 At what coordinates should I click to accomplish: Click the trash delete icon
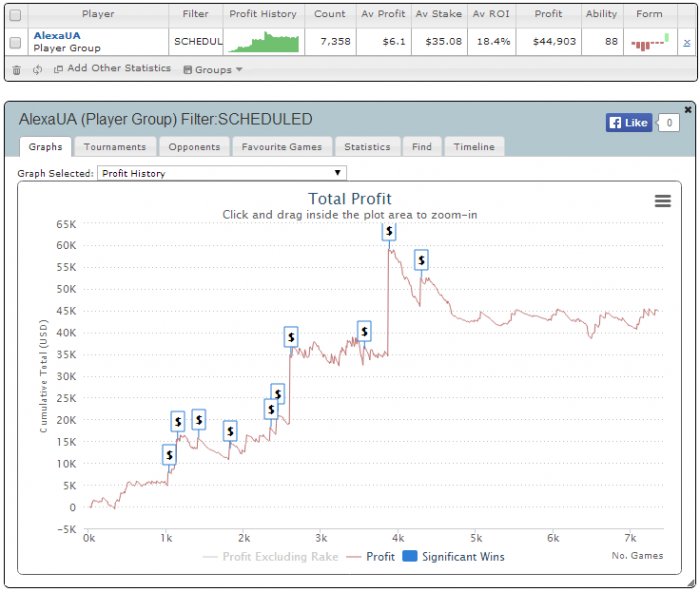coord(17,70)
